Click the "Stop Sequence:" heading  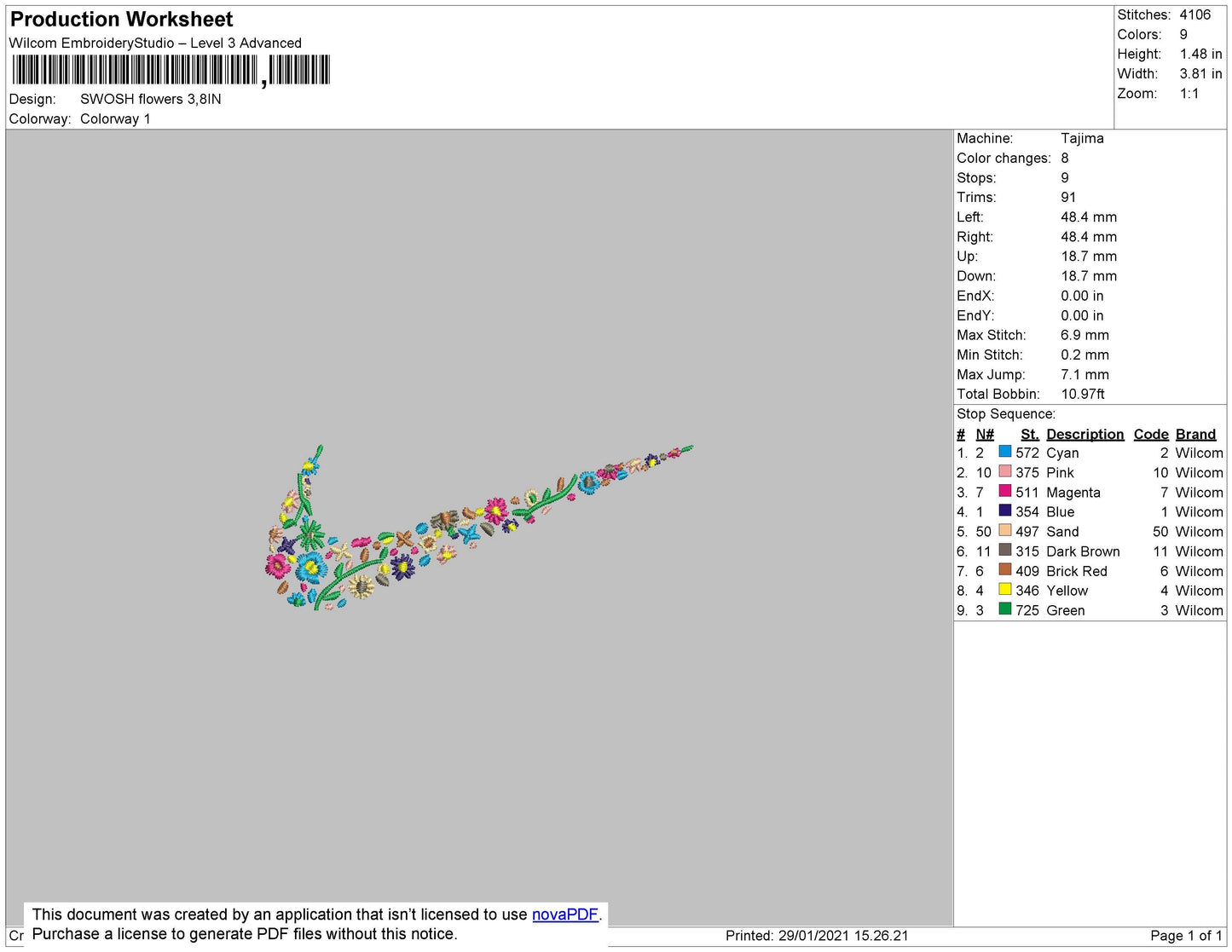pos(1006,414)
